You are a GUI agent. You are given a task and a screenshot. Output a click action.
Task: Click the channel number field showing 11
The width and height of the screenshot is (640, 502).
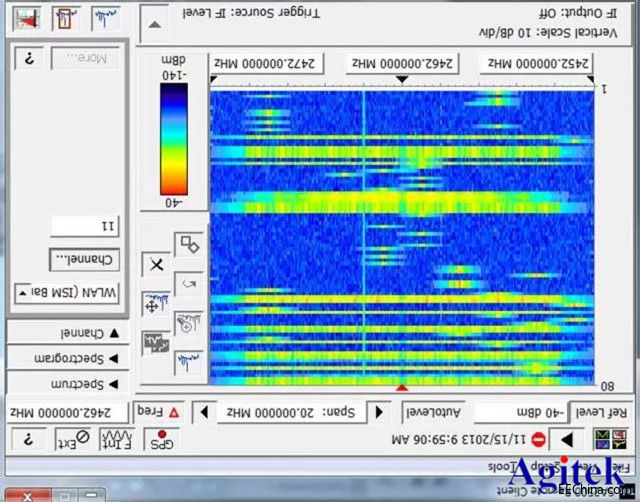click(84, 226)
